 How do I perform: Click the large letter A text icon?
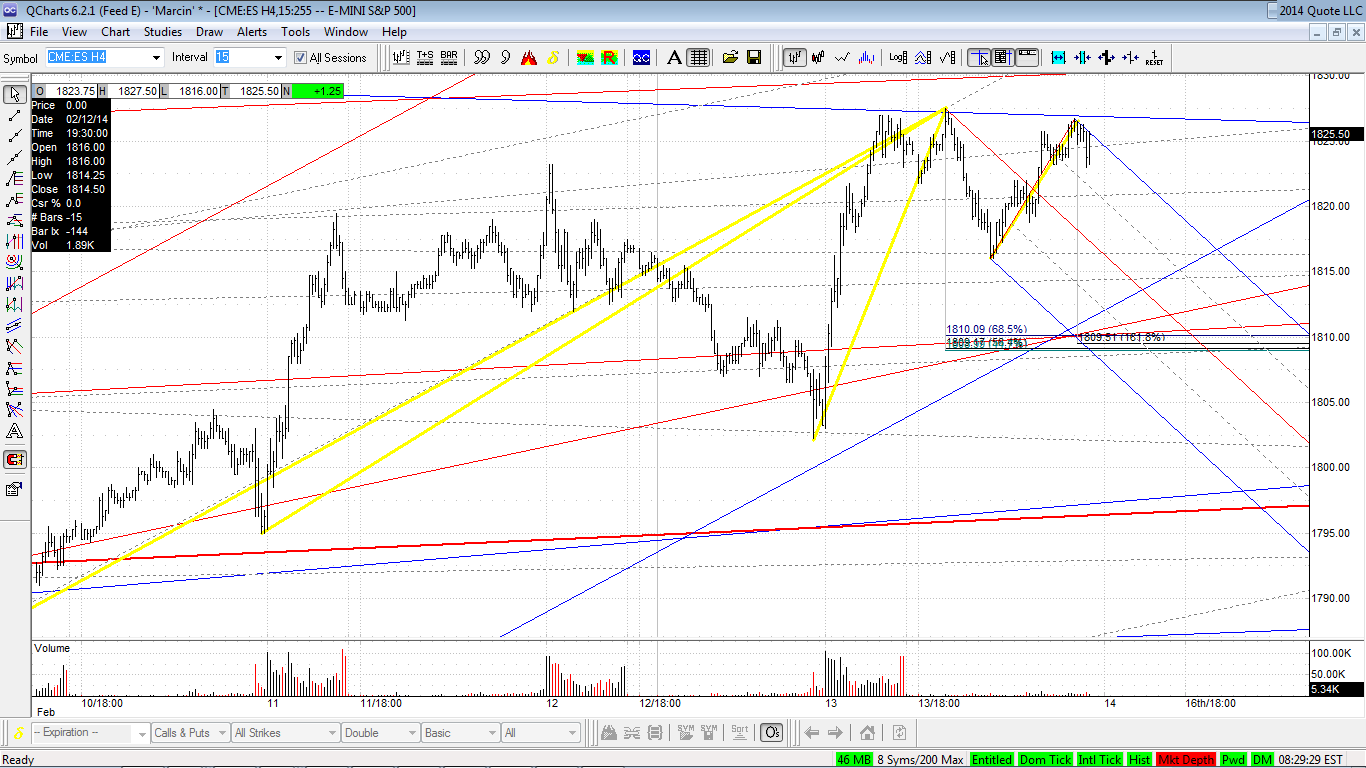674,57
